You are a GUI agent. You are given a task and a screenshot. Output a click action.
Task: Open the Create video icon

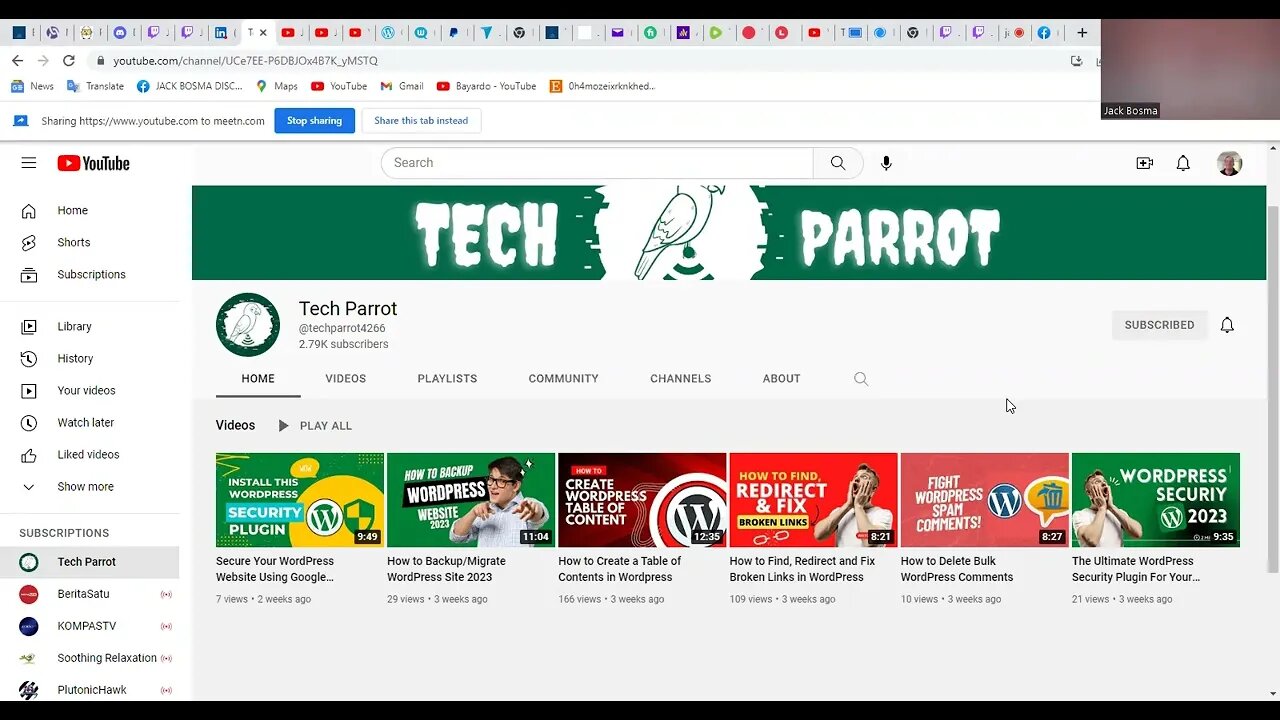point(1145,163)
